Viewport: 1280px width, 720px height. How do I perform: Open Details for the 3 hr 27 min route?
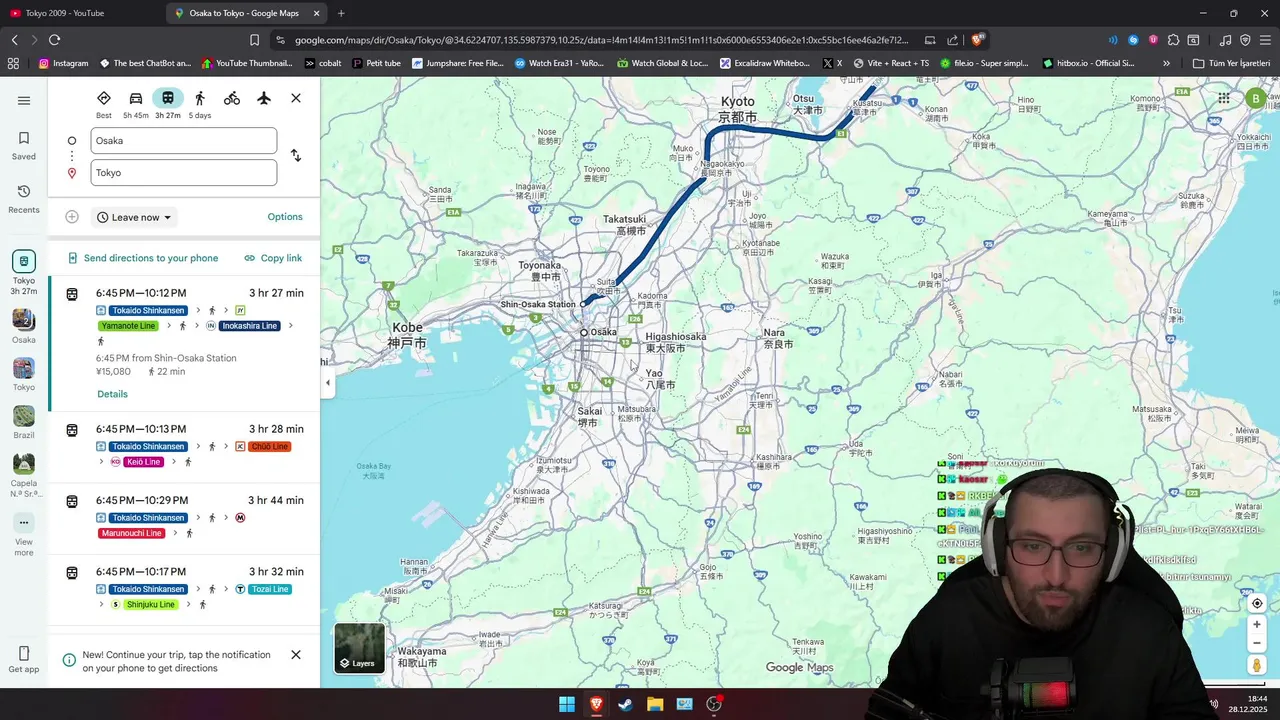(112, 394)
